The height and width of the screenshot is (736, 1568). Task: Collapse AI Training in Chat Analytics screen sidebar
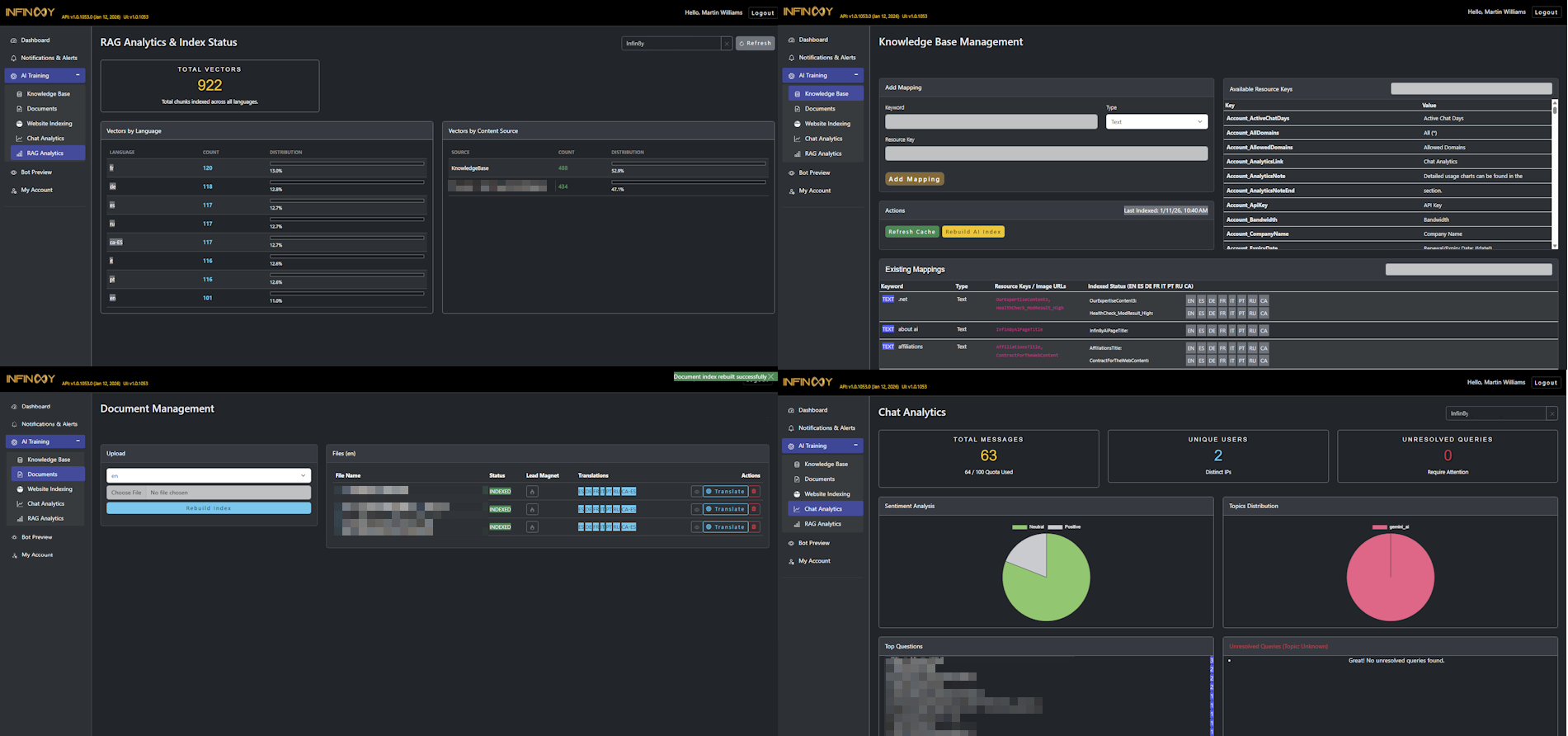pos(822,446)
